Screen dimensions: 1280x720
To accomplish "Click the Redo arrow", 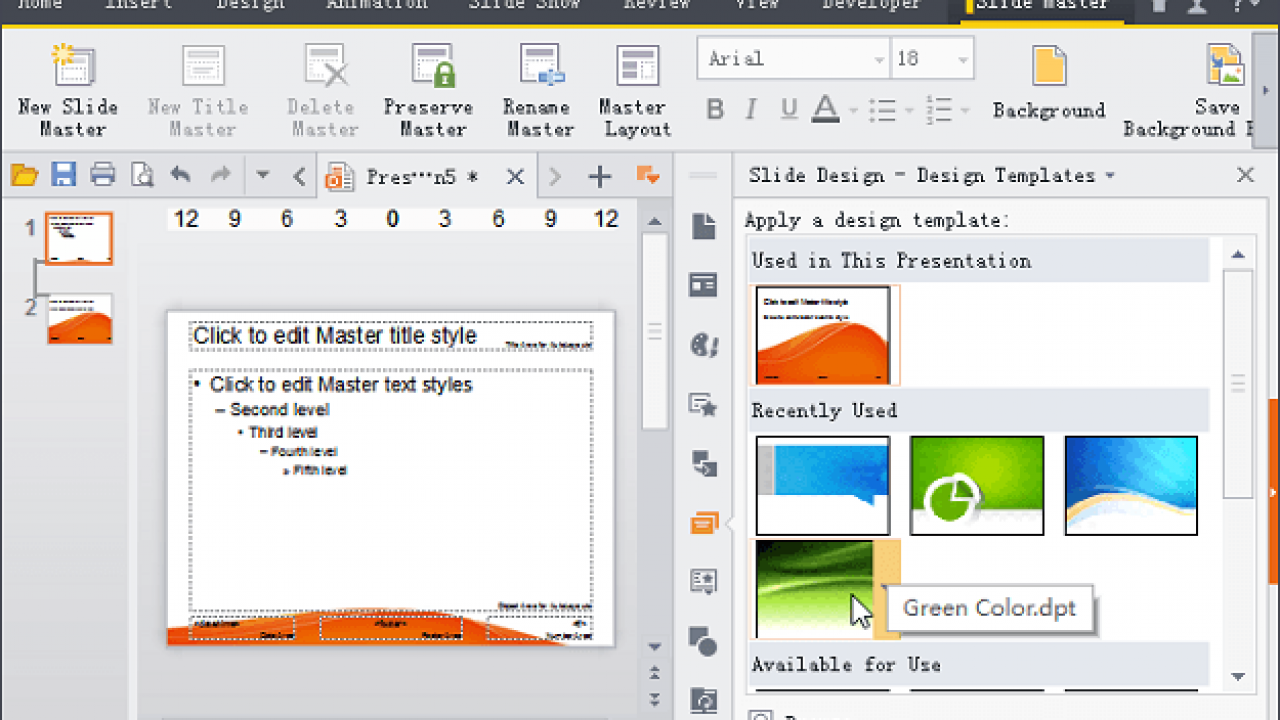I will tap(222, 175).
